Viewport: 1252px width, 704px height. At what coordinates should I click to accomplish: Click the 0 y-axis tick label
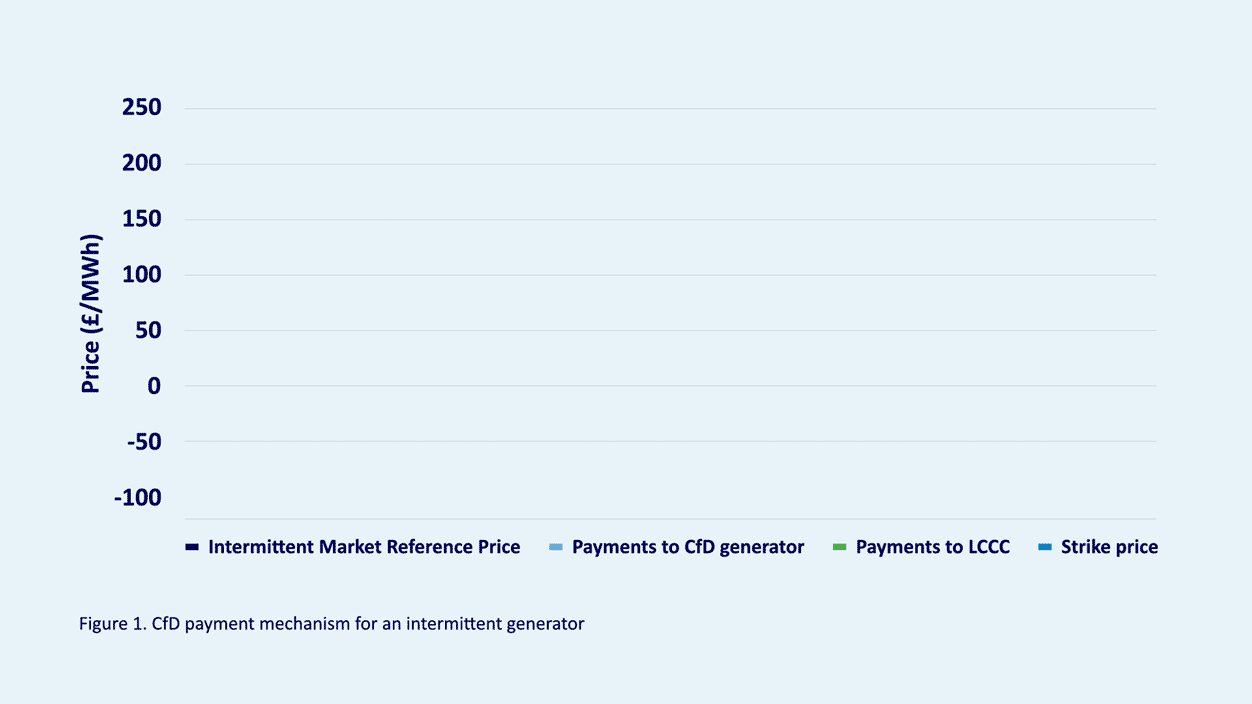pos(154,386)
